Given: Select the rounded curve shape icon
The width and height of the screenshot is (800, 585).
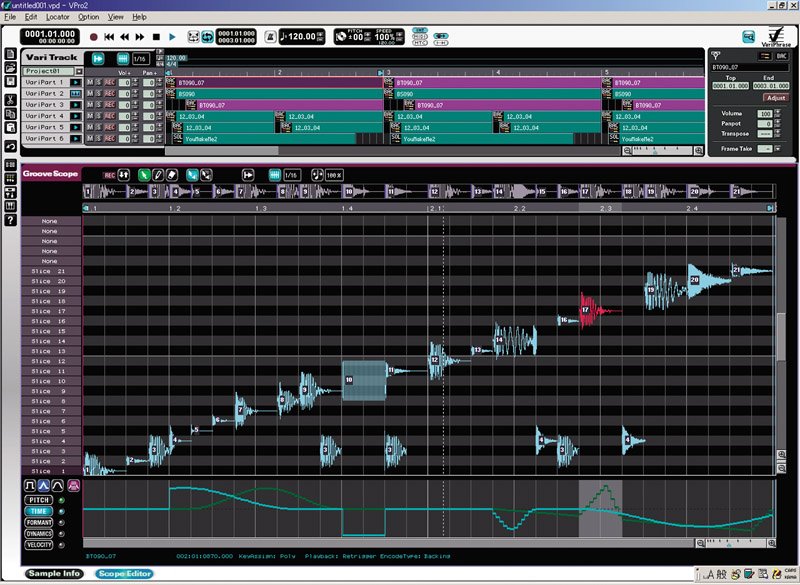Looking at the screenshot, I should [x=58, y=485].
